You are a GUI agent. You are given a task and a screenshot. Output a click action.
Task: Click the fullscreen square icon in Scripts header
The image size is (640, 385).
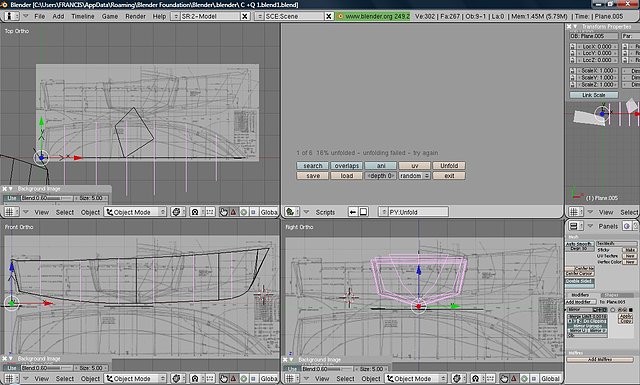[x=363, y=212]
